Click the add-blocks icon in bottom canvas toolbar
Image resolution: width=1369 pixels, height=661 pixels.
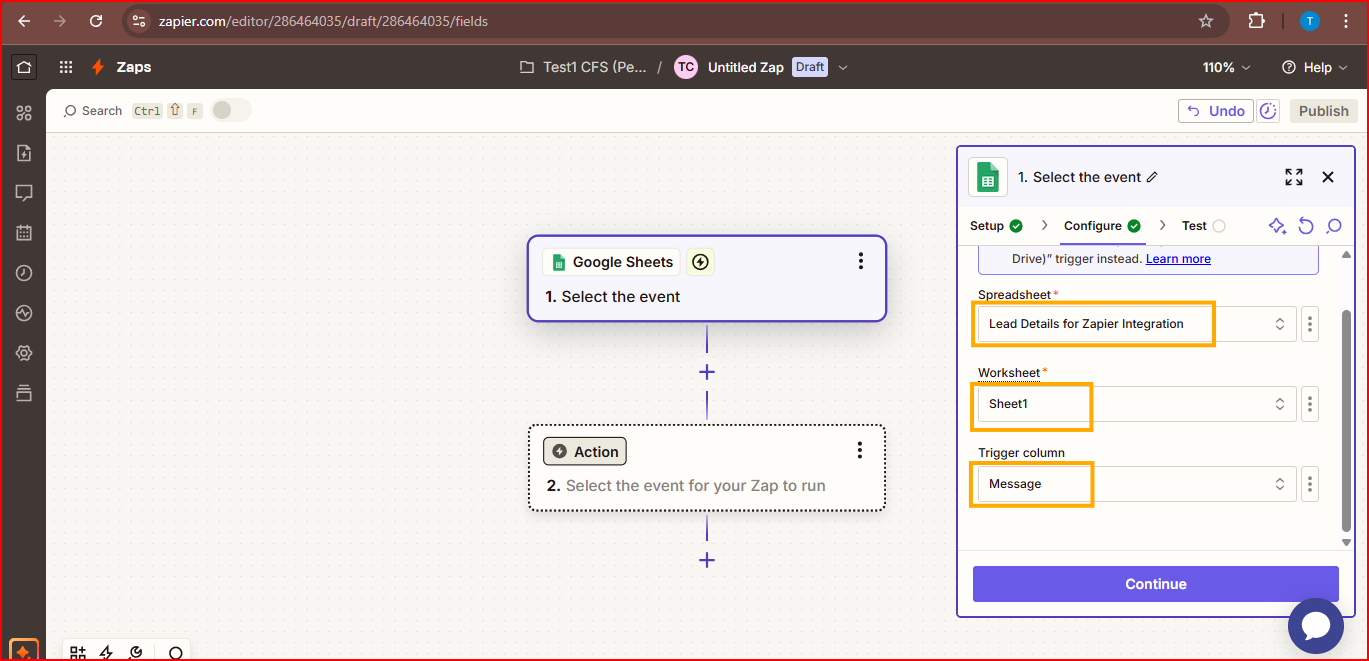click(x=77, y=653)
